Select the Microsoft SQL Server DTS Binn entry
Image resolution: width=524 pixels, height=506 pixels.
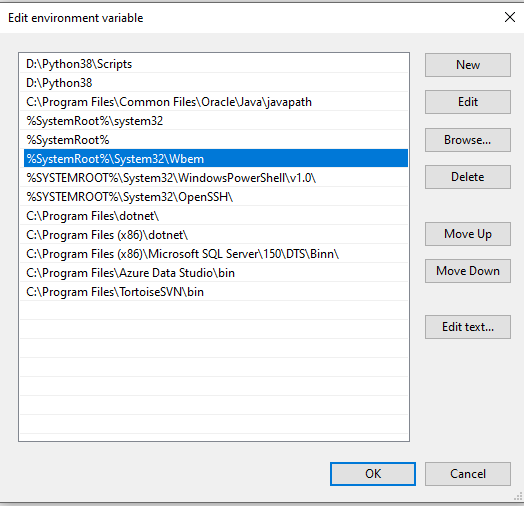point(216,254)
